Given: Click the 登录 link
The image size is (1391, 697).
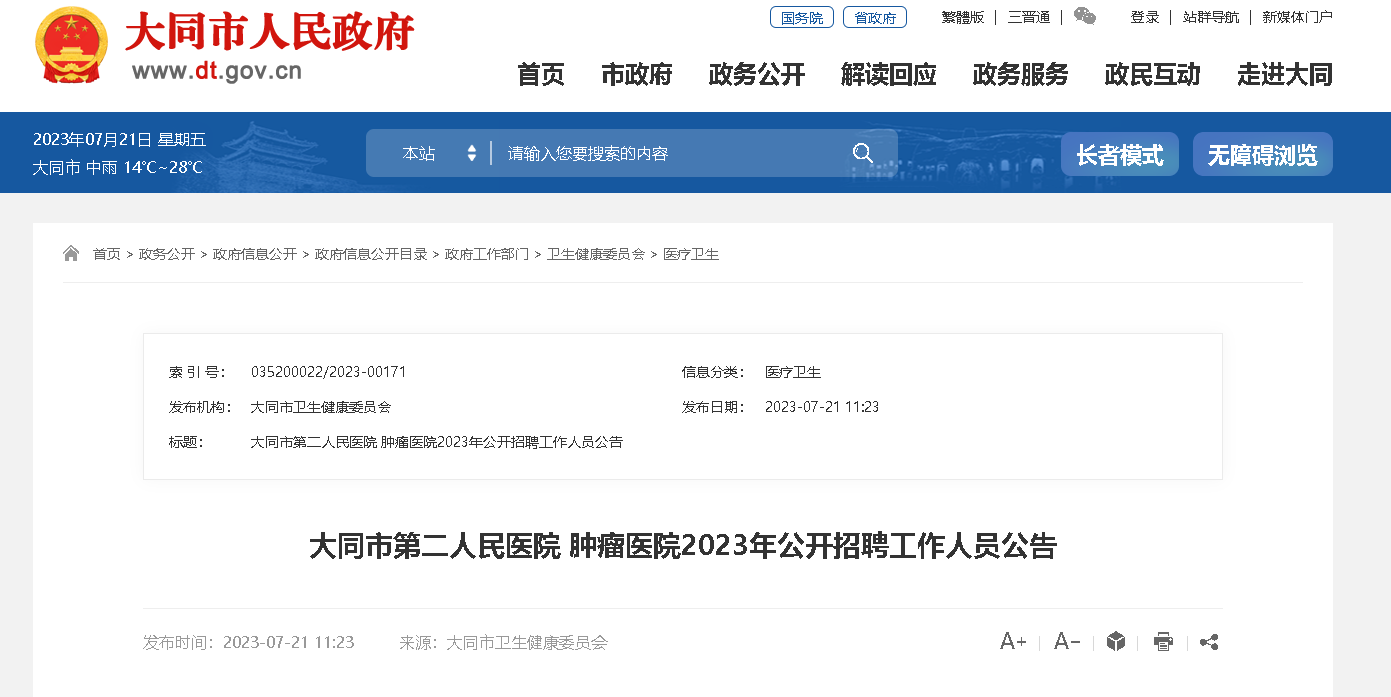Looking at the screenshot, I should pyautogui.click(x=1145, y=17).
